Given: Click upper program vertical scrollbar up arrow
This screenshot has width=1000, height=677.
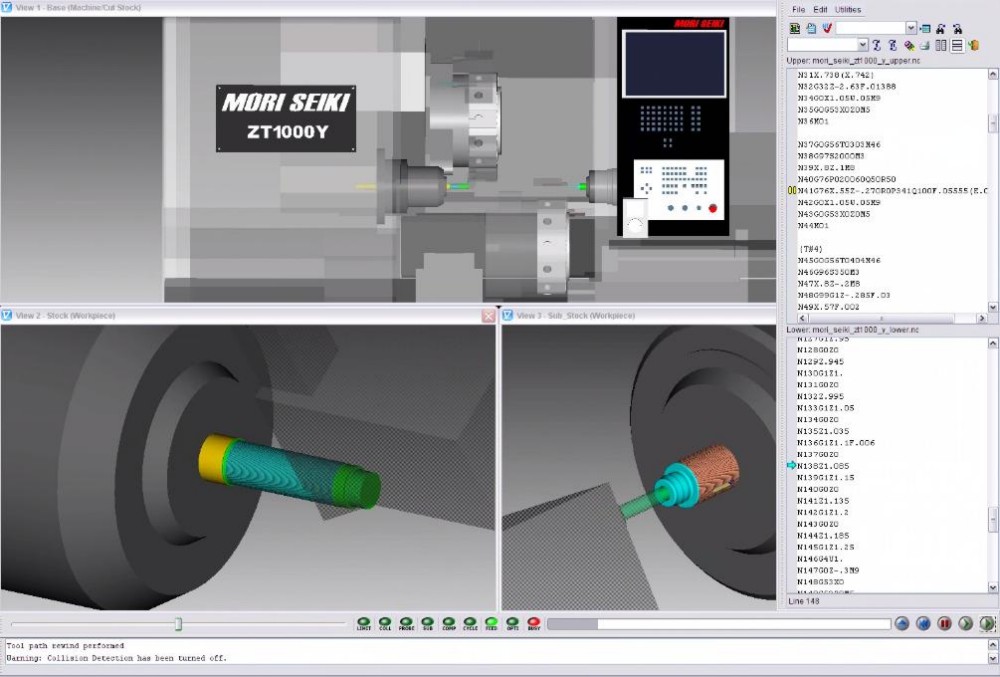Looking at the screenshot, I should [993, 75].
